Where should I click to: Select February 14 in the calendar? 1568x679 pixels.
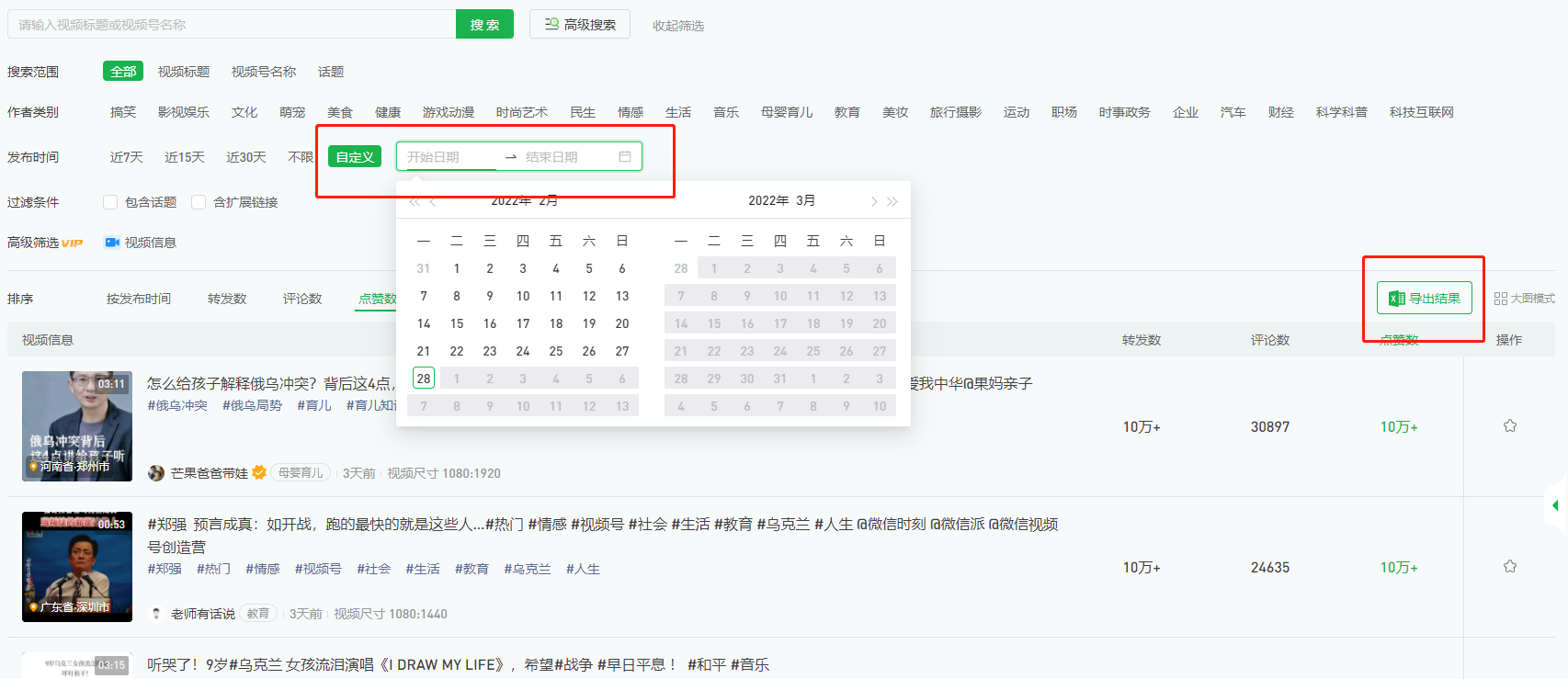pyautogui.click(x=424, y=323)
